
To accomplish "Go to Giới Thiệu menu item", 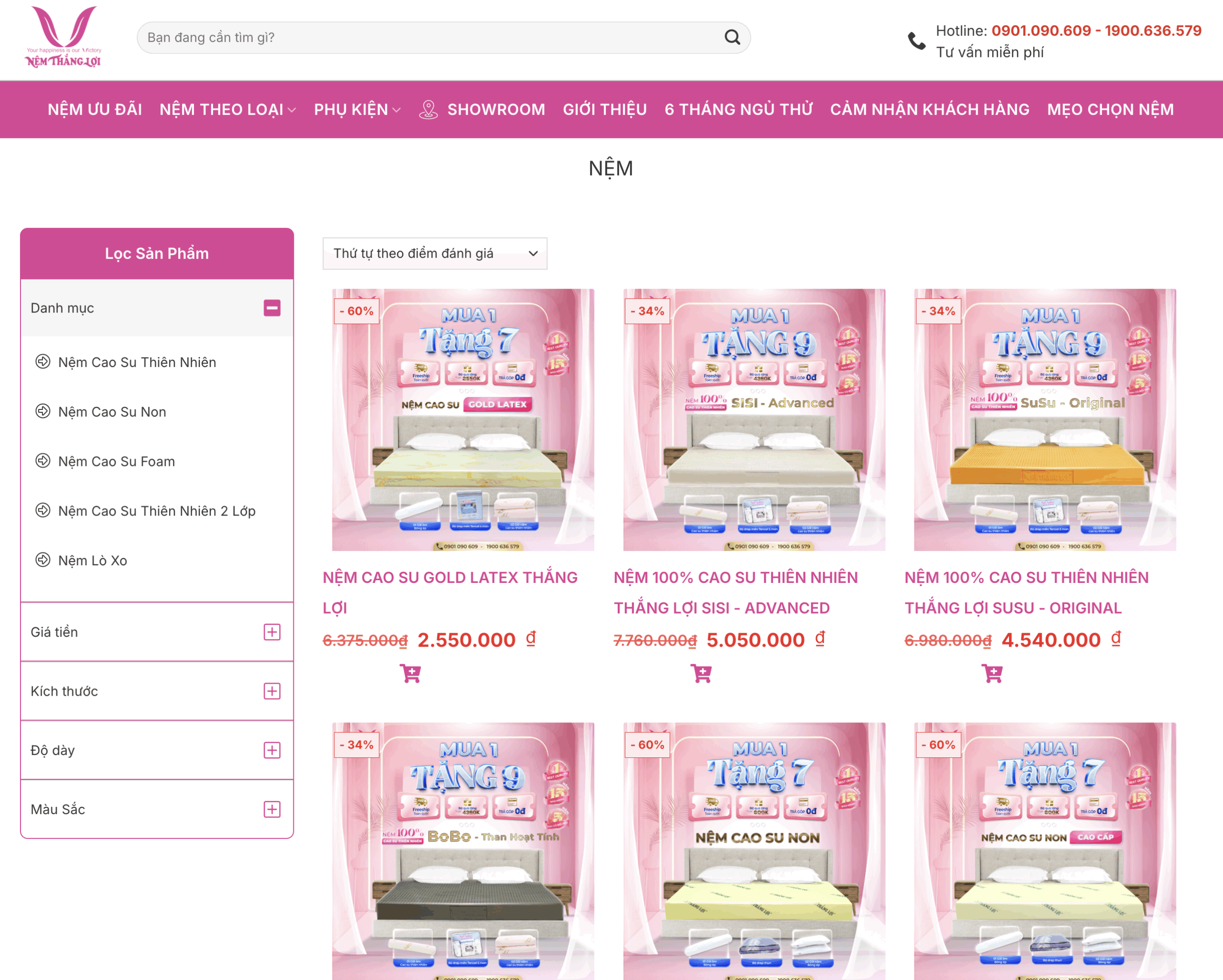I will 604,109.
